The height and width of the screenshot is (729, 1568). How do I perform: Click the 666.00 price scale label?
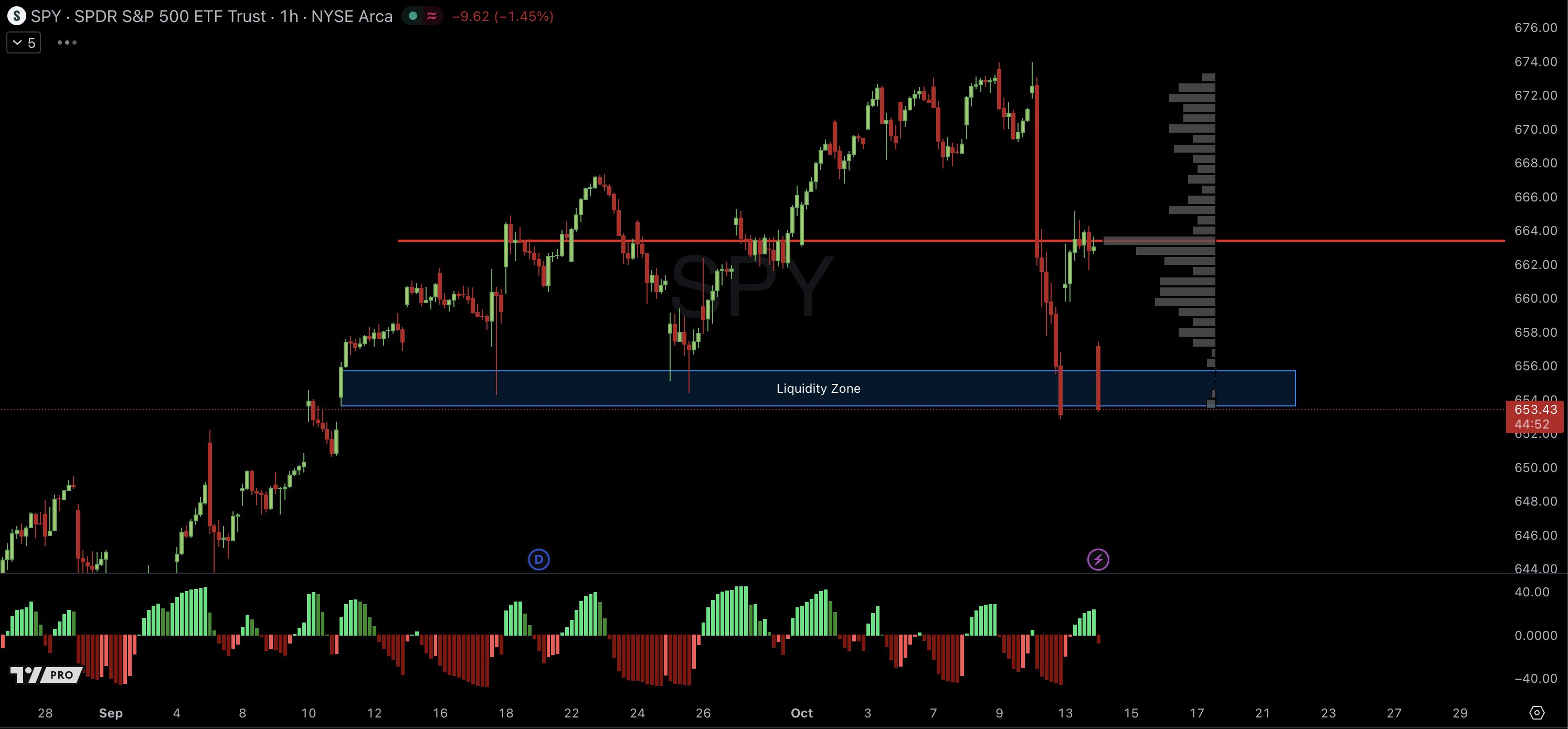(x=1536, y=197)
